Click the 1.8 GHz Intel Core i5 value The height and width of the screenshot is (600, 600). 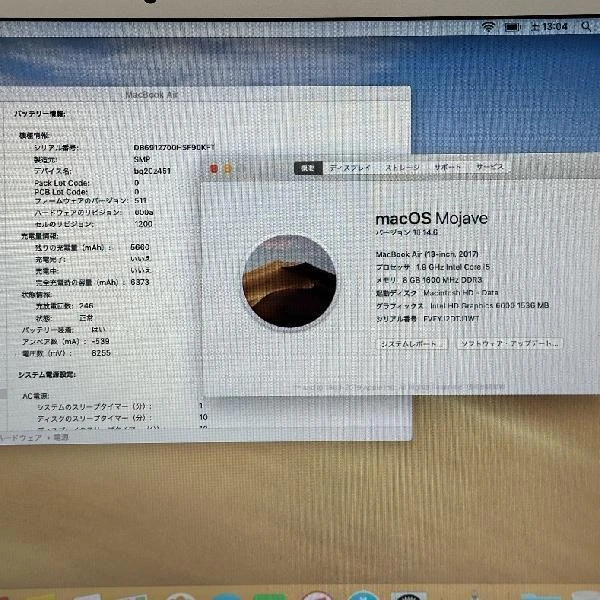(x=453, y=267)
